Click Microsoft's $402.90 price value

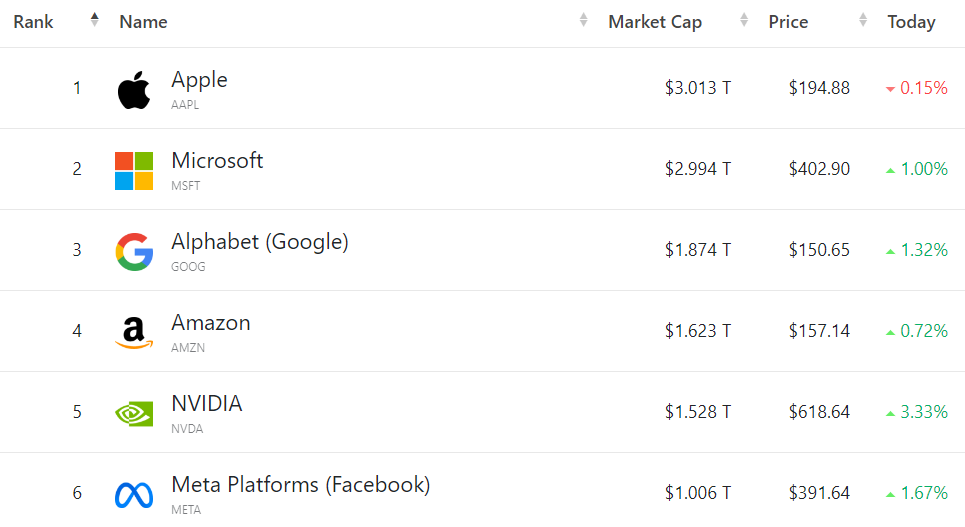[819, 169]
